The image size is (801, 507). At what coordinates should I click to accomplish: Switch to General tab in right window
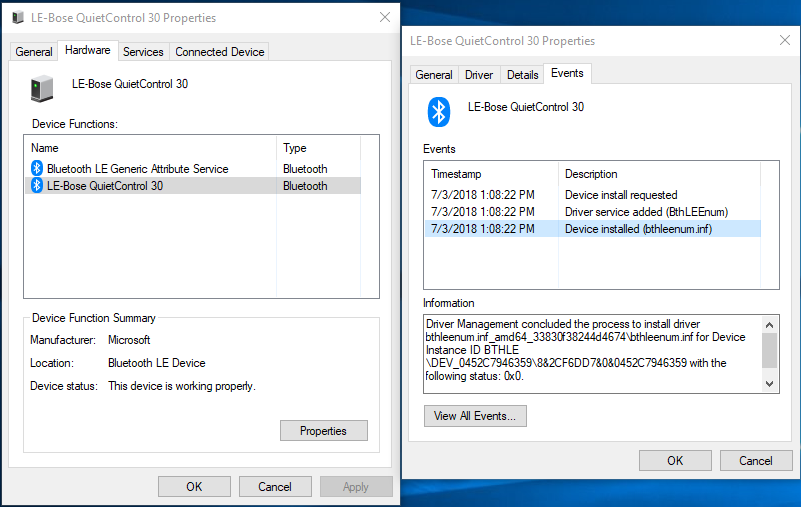pyautogui.click(x=434, y=75)
